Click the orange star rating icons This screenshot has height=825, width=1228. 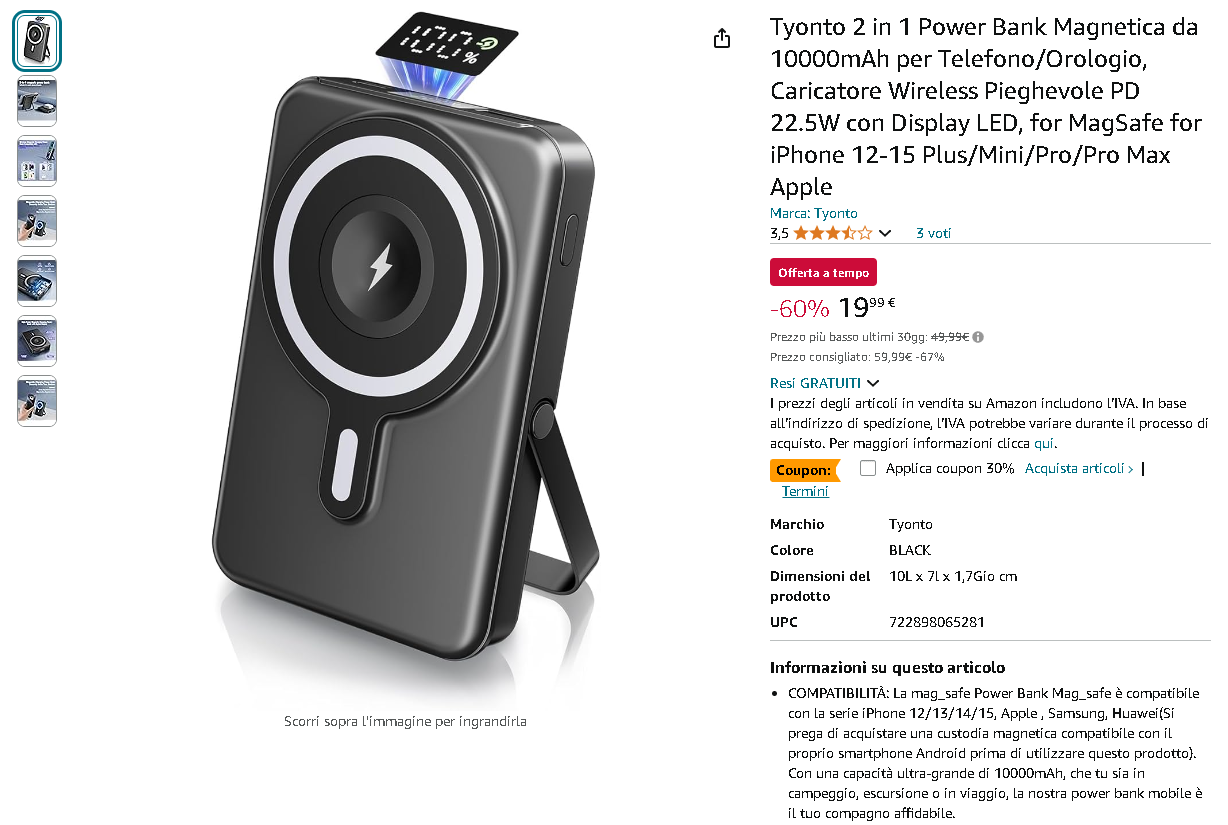point(833,234)
